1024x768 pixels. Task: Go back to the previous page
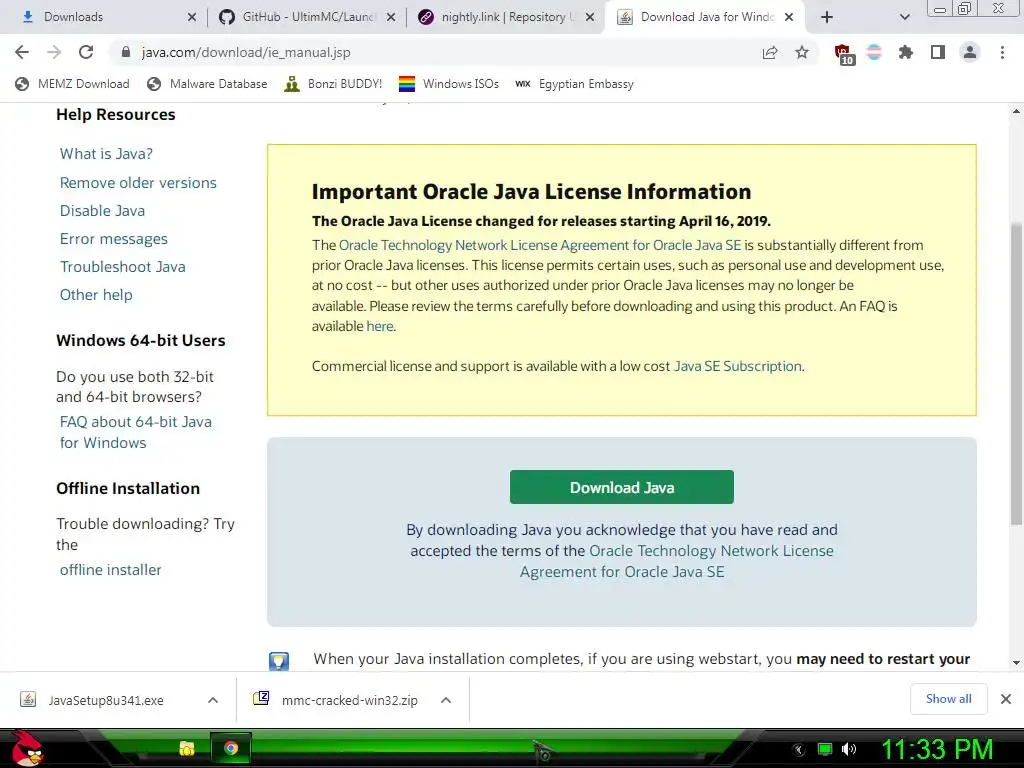click(22, 52)
